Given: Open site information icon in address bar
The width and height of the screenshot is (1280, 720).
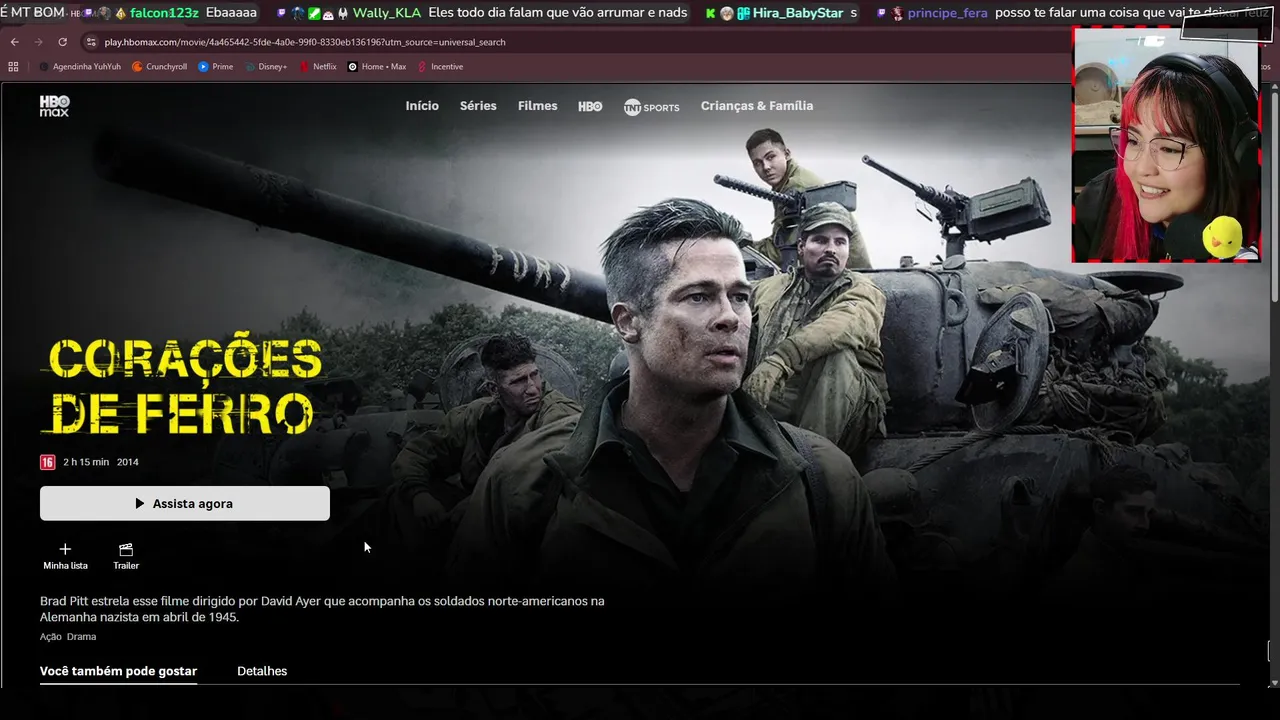Looking at the screenshot, I should click(x=91, y=42).
